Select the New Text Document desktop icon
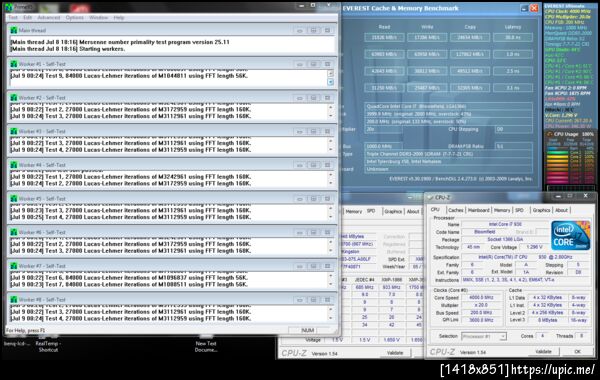The height and width of the screenshot is (380, 600). coord(206,344)
